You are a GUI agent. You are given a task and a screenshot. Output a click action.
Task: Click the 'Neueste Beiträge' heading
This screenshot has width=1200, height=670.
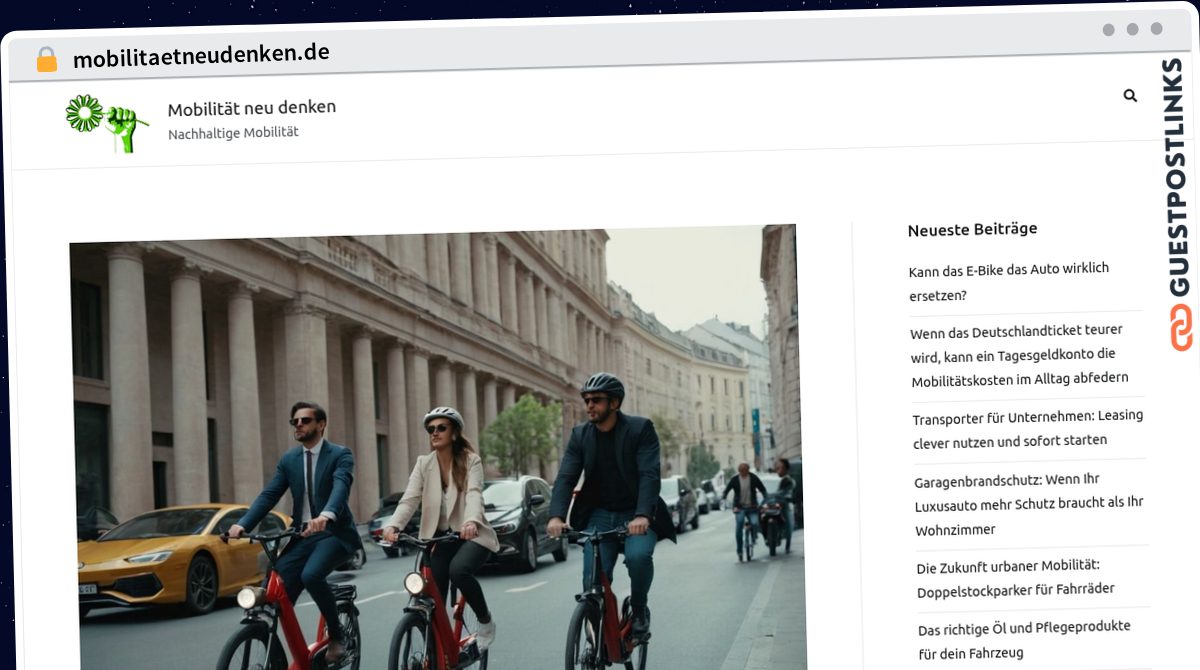(972, 230)
